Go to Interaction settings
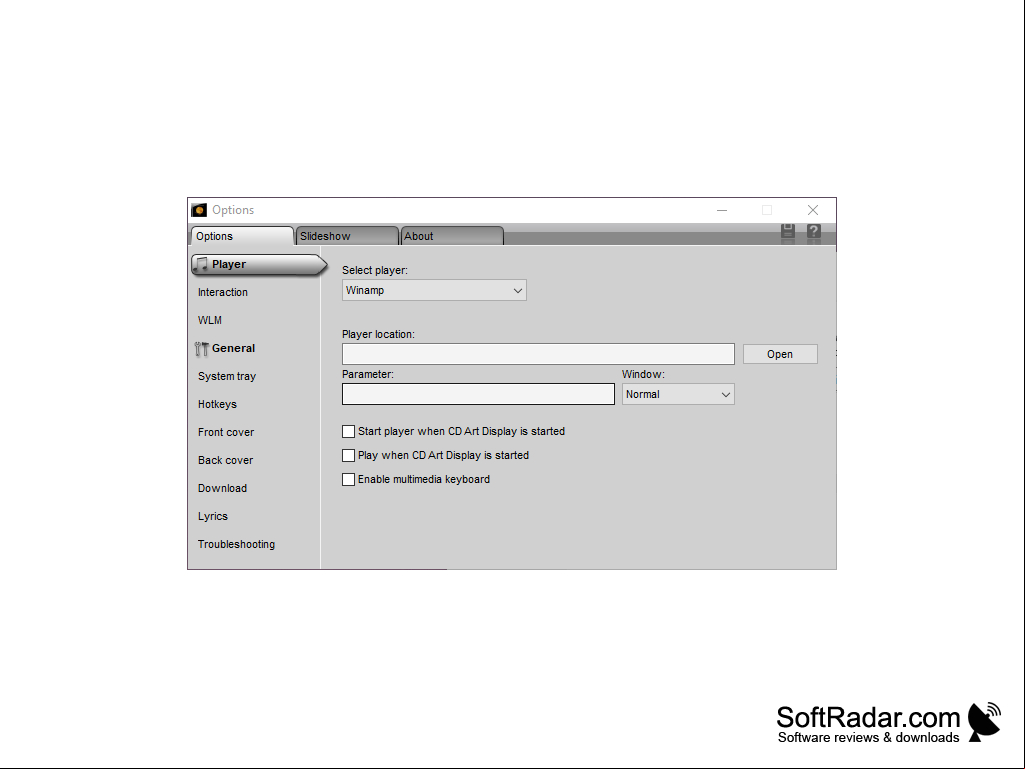The image size is (1025, 769). [x=223, y=292]
